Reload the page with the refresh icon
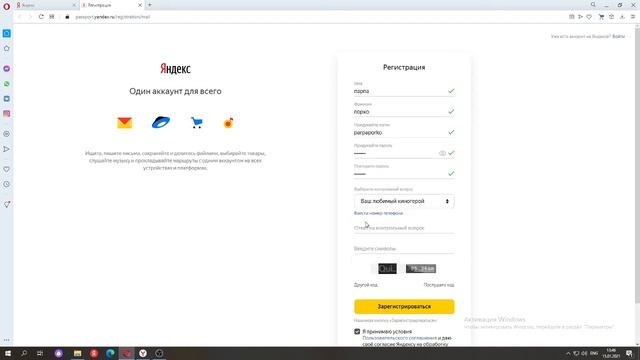The height and width of the screenshot is (360, 640). tap(41, 17)
